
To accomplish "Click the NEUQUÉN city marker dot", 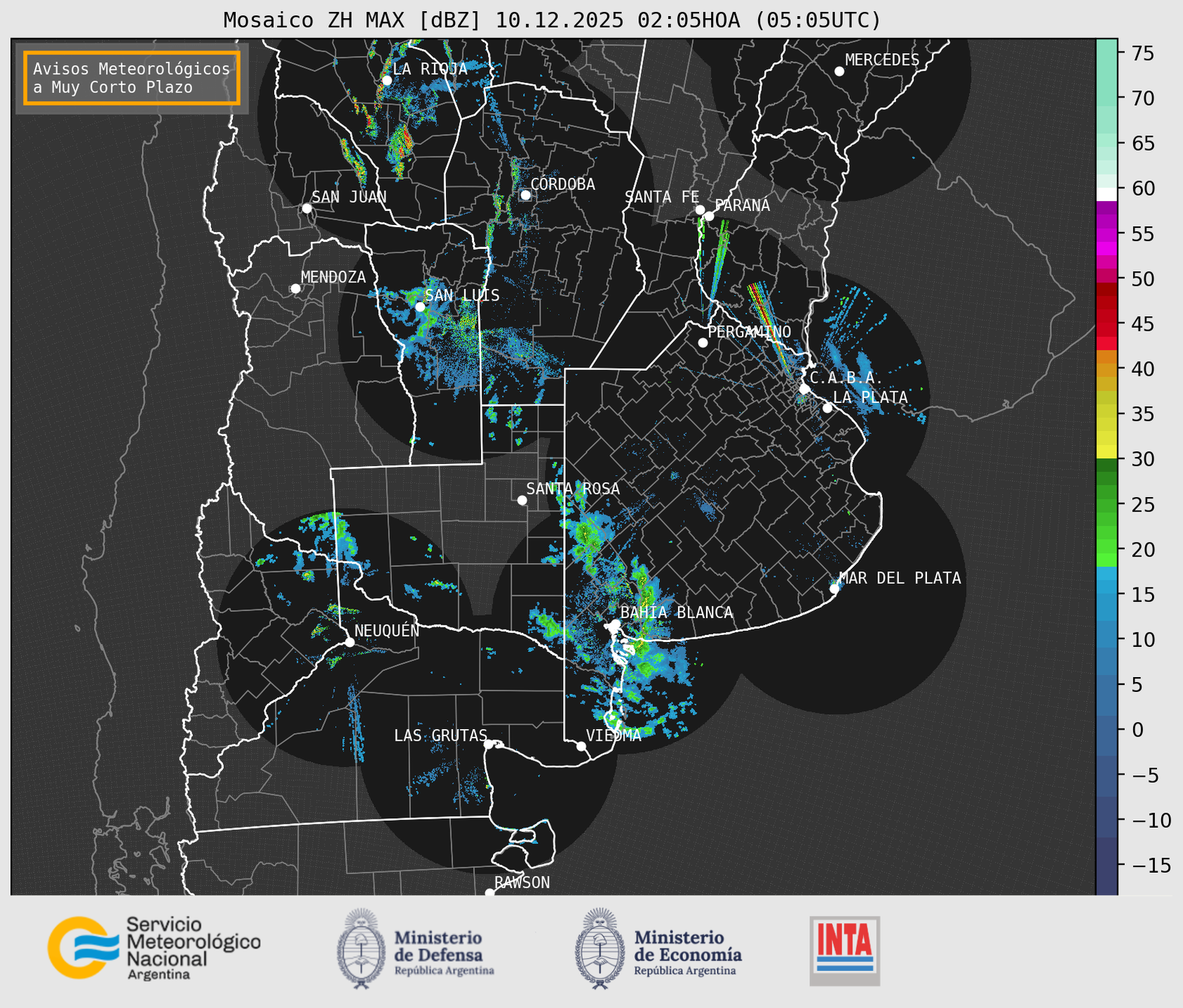I will 350,642.
